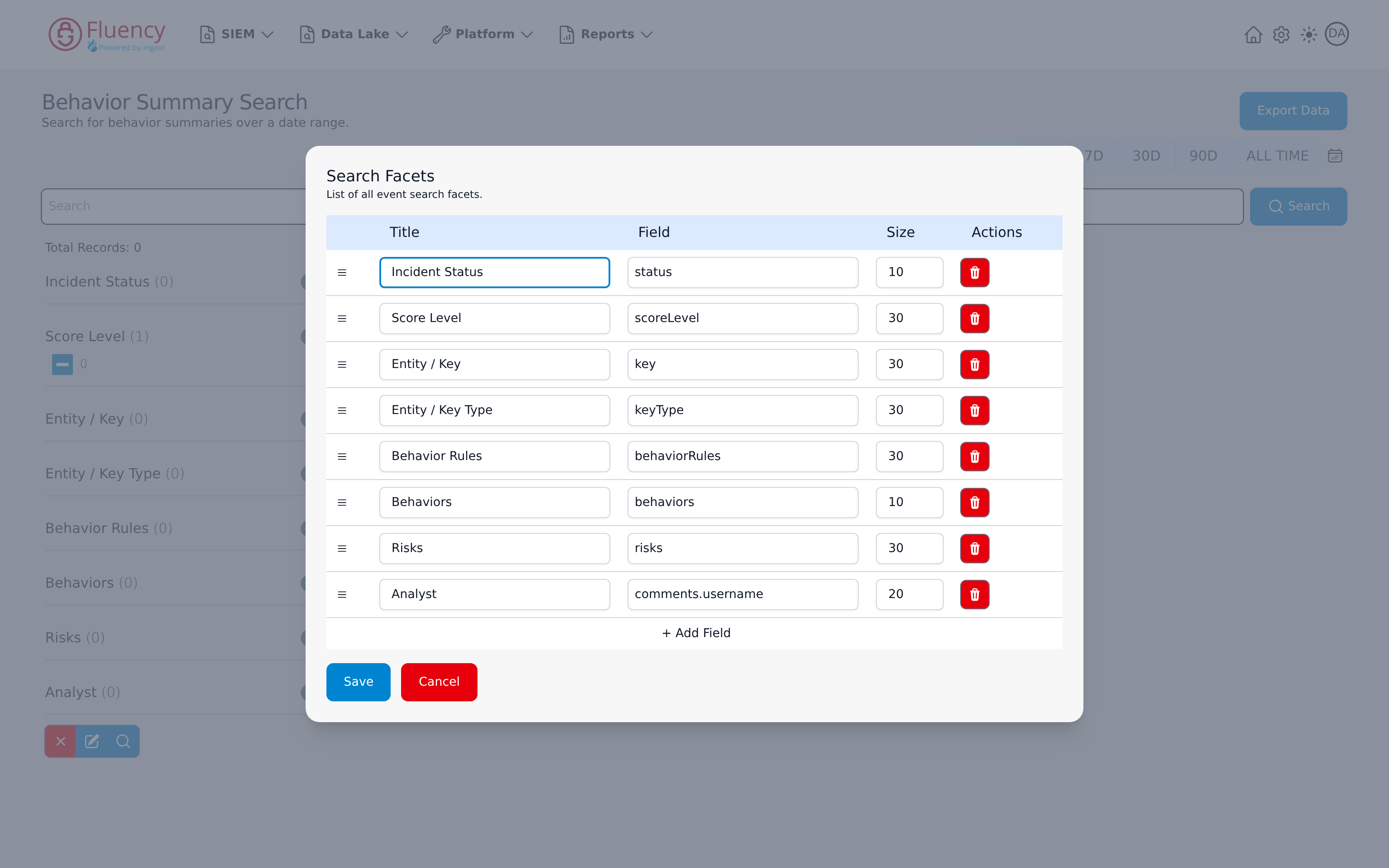Delete the Incident Status facet row
Viewport: 1389px width, 868px height.
coord(974,272)
